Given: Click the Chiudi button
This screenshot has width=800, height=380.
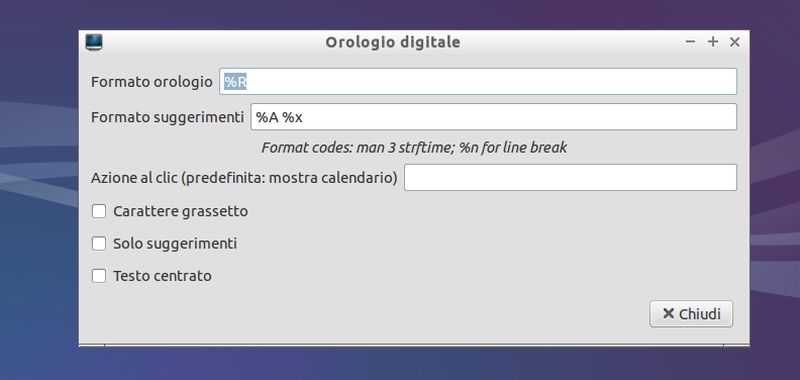Looking at the screenshot, I should tap(691, 314).
